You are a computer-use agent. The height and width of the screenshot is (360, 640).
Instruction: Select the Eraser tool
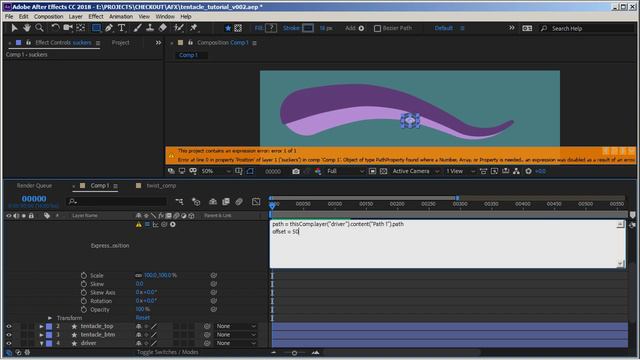(162, 28)
